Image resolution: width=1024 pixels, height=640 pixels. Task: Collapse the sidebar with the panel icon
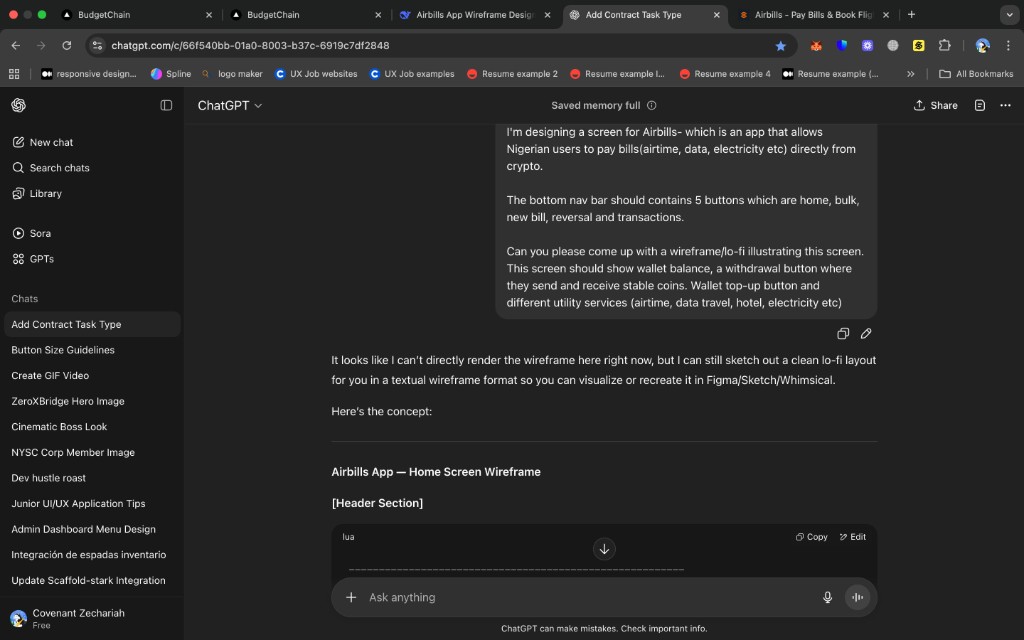[166, 105]
